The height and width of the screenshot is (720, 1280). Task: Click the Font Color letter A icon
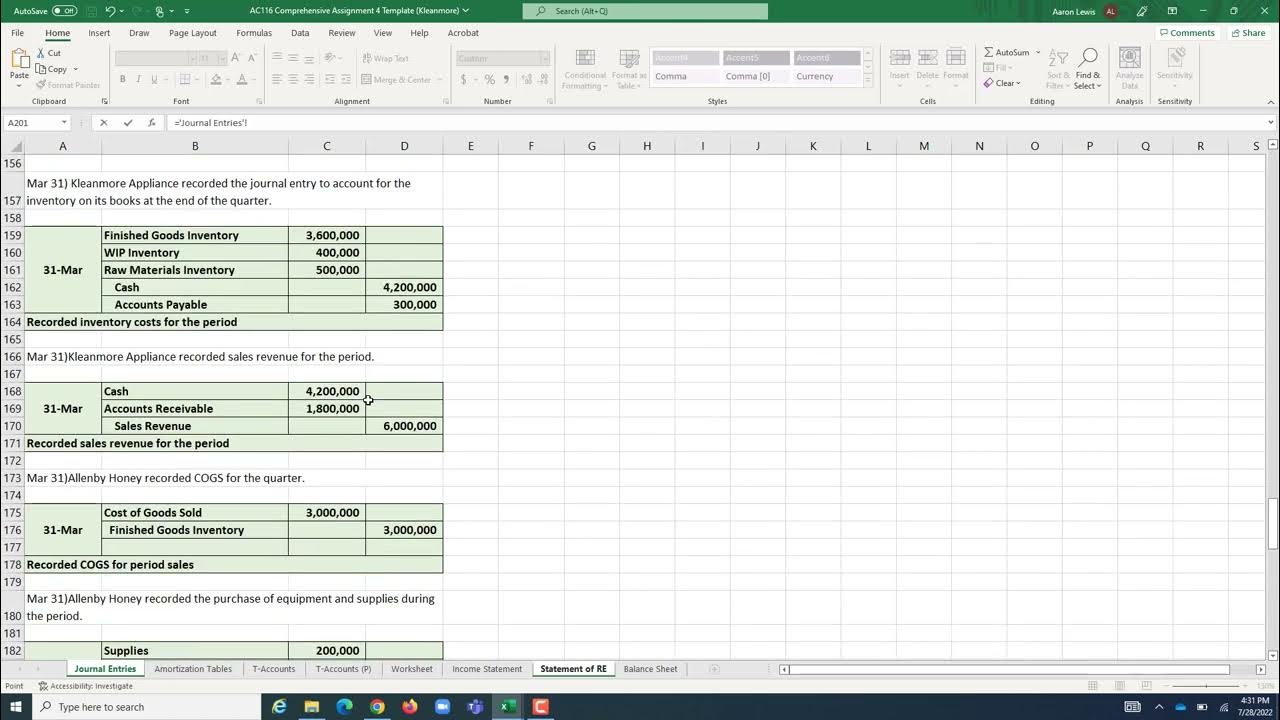tap(241, 79)
